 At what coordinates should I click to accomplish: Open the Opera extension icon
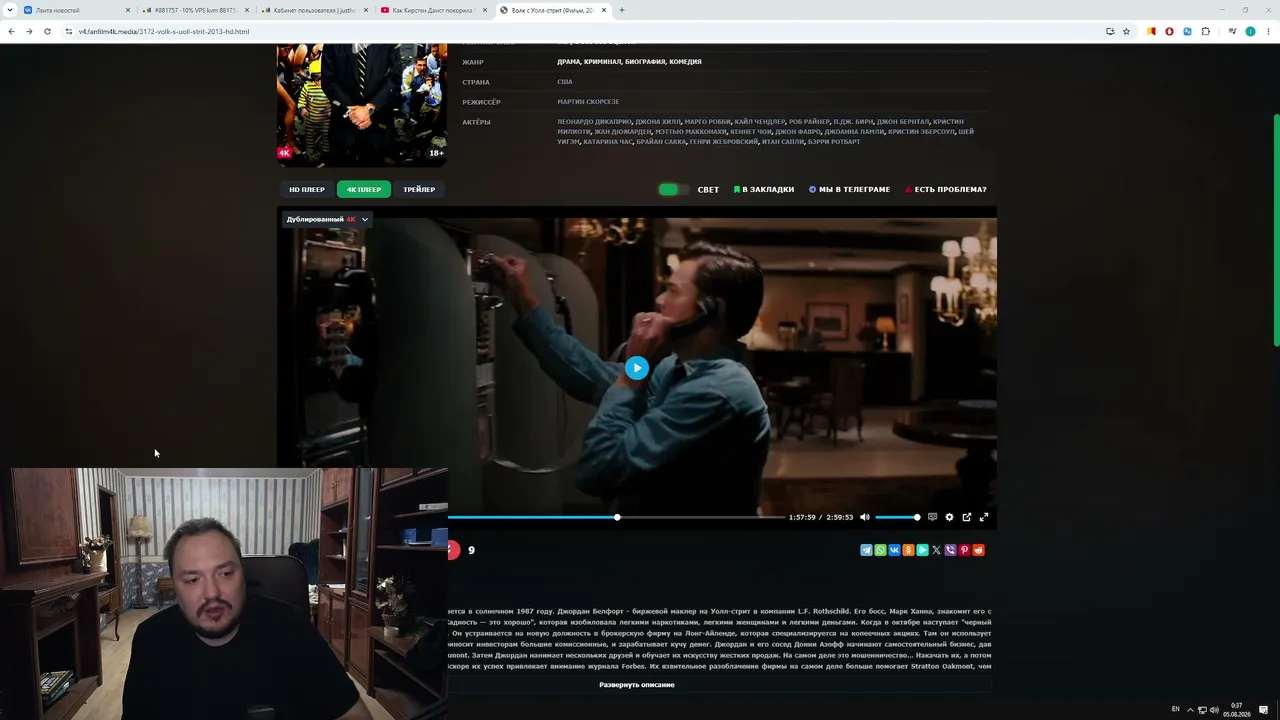[x=1169, y=31]
